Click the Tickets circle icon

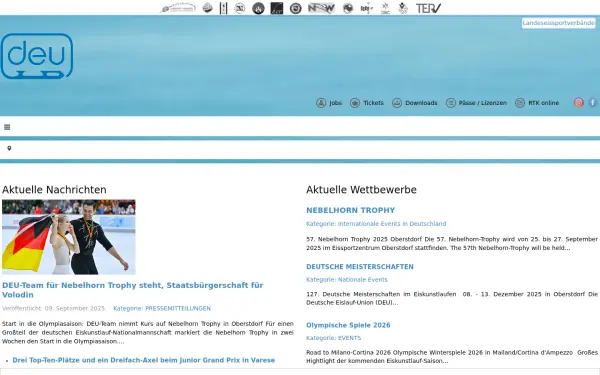point(355,103)
